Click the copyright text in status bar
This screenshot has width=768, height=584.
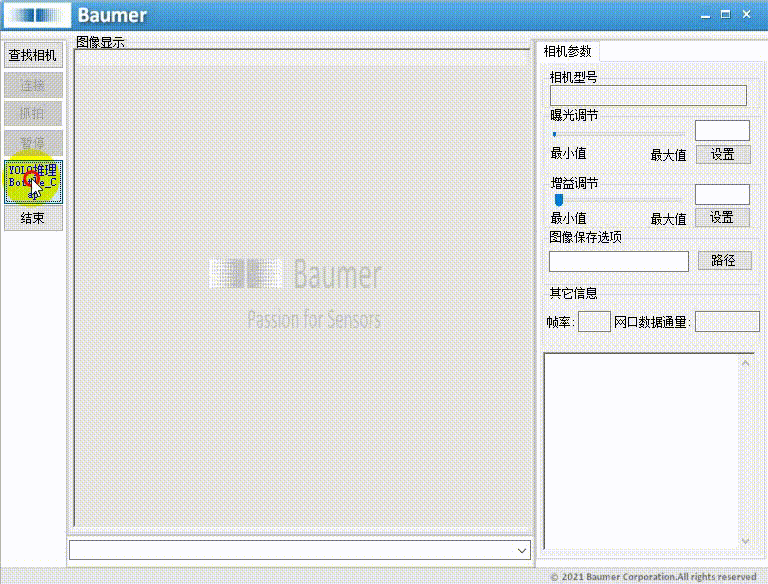[653, 577]
